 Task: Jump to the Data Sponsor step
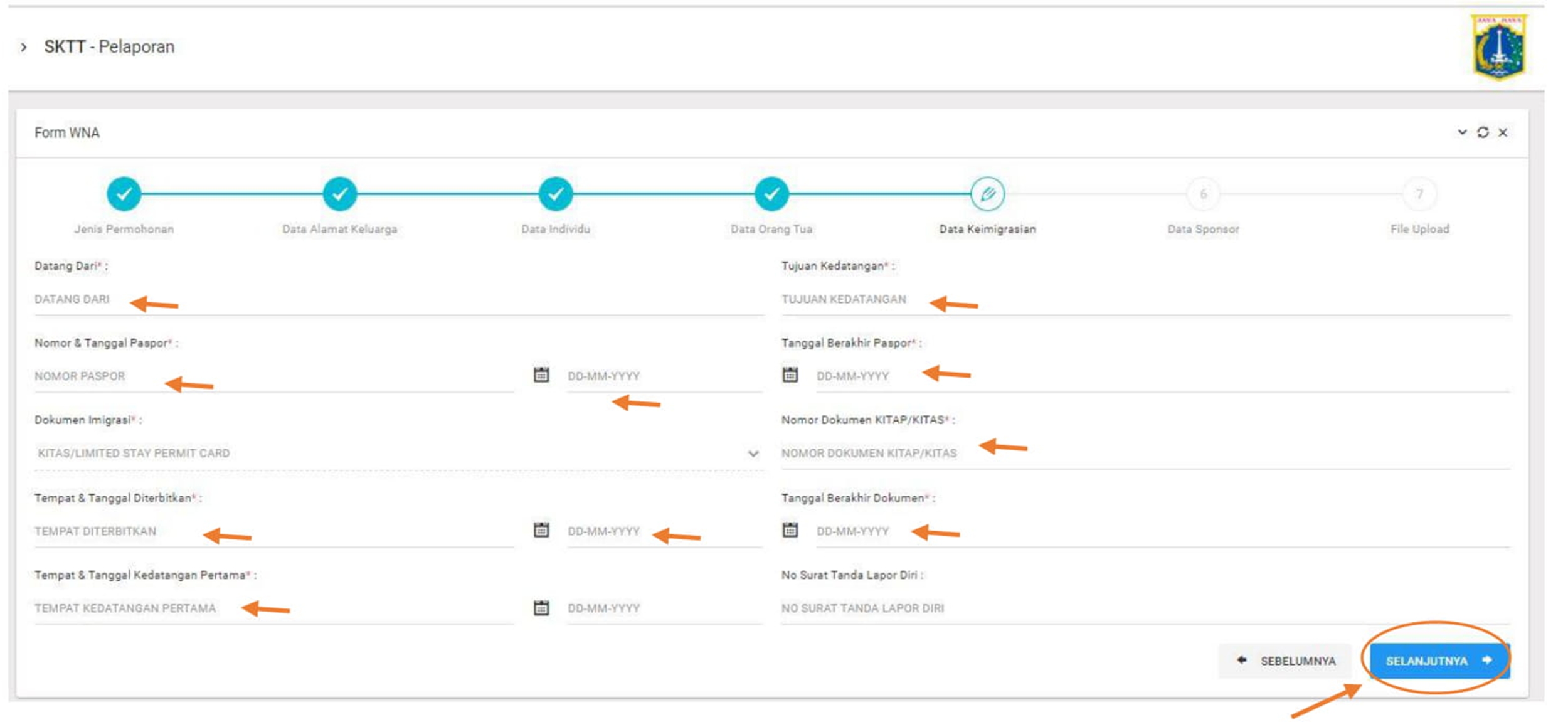1202,194
